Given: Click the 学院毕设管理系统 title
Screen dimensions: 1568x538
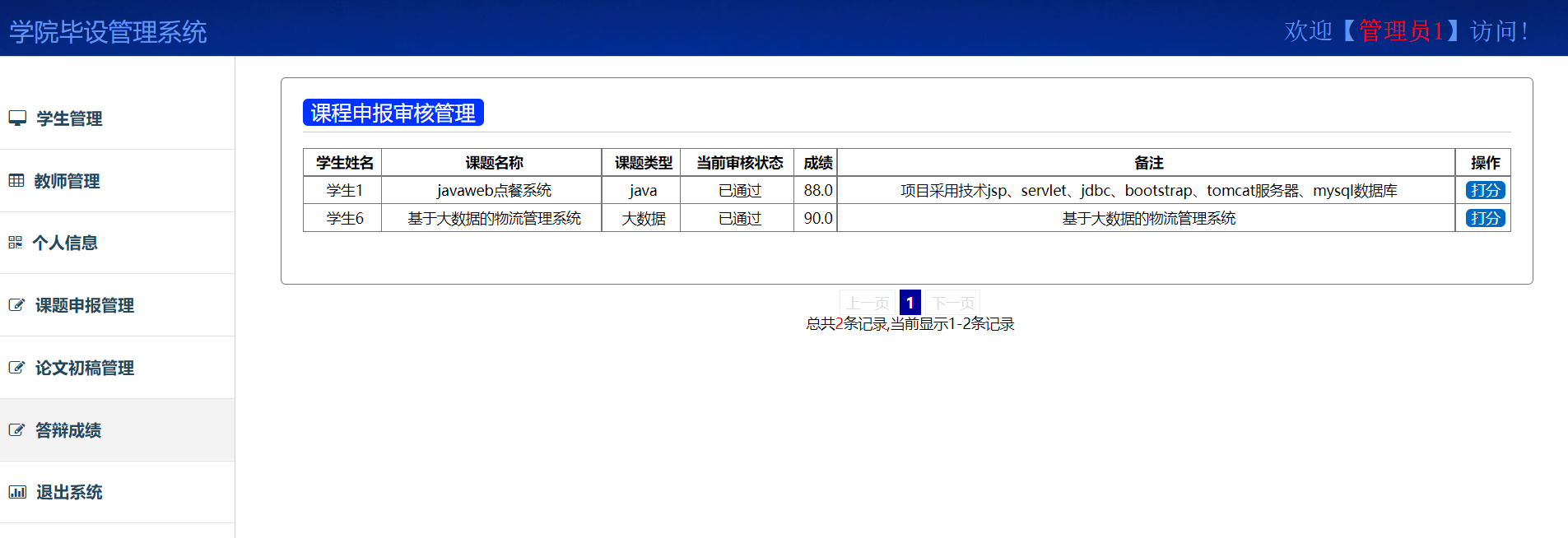Looking at the screenshot, I should pos(108,32).
